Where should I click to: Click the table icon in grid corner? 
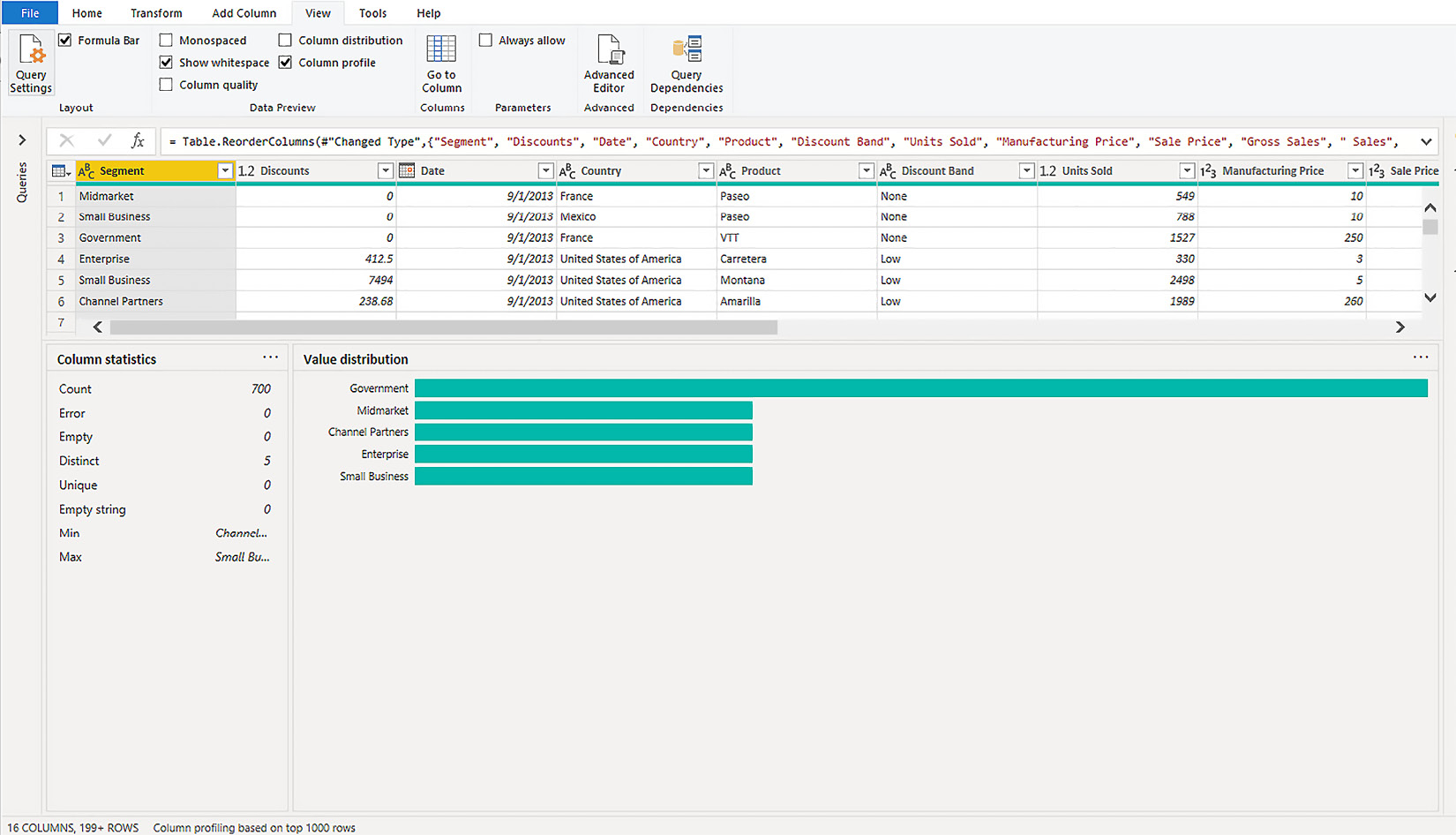pos(60,171)
